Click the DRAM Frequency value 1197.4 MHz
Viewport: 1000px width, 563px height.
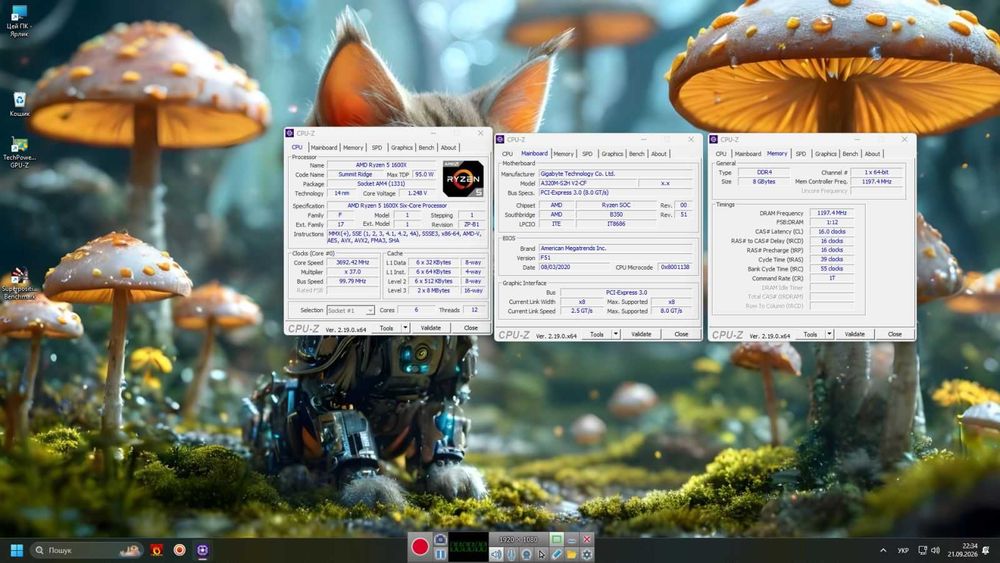[x=832, y=213]
